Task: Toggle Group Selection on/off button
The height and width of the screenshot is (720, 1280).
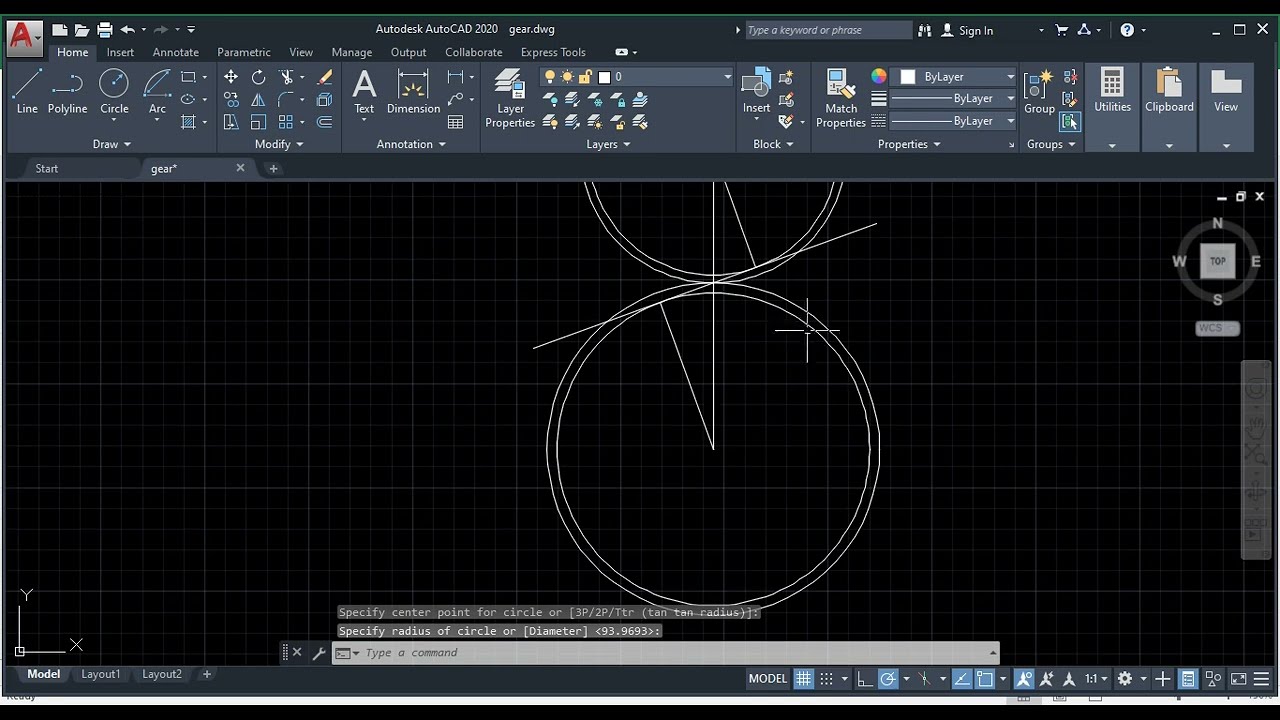Action: pyautogui.click(x=1070, y=122)
